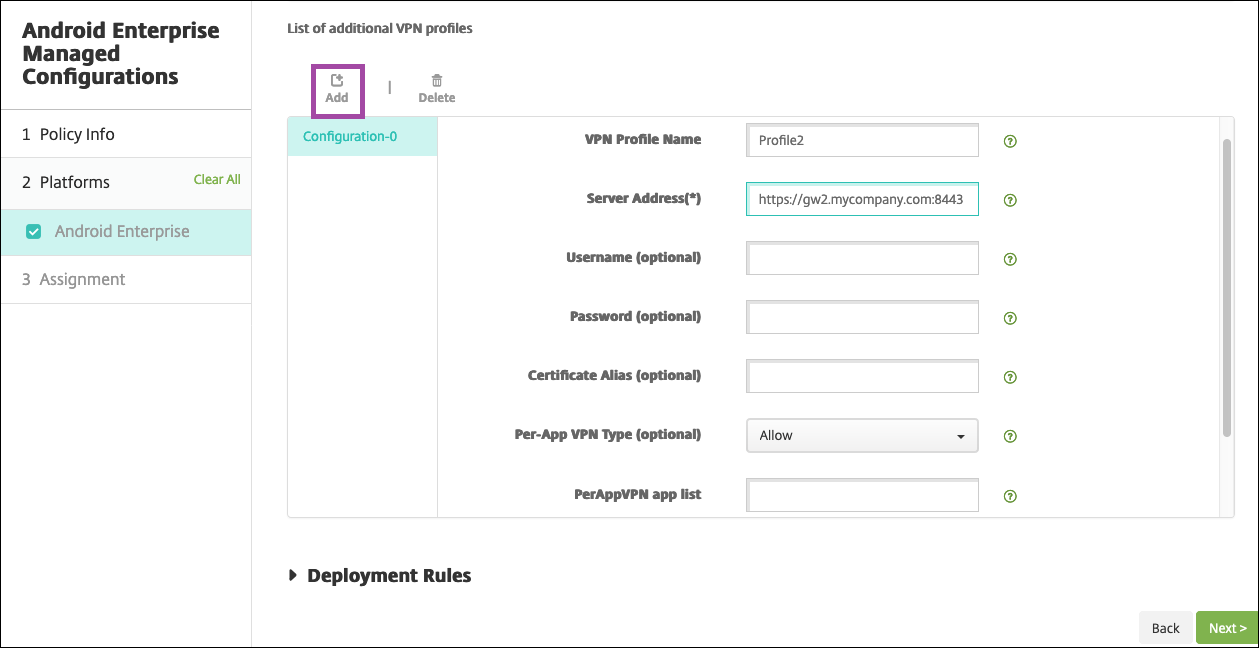
Task: Open help for VPN Profile Name
Action: (x=1010, y=141)
